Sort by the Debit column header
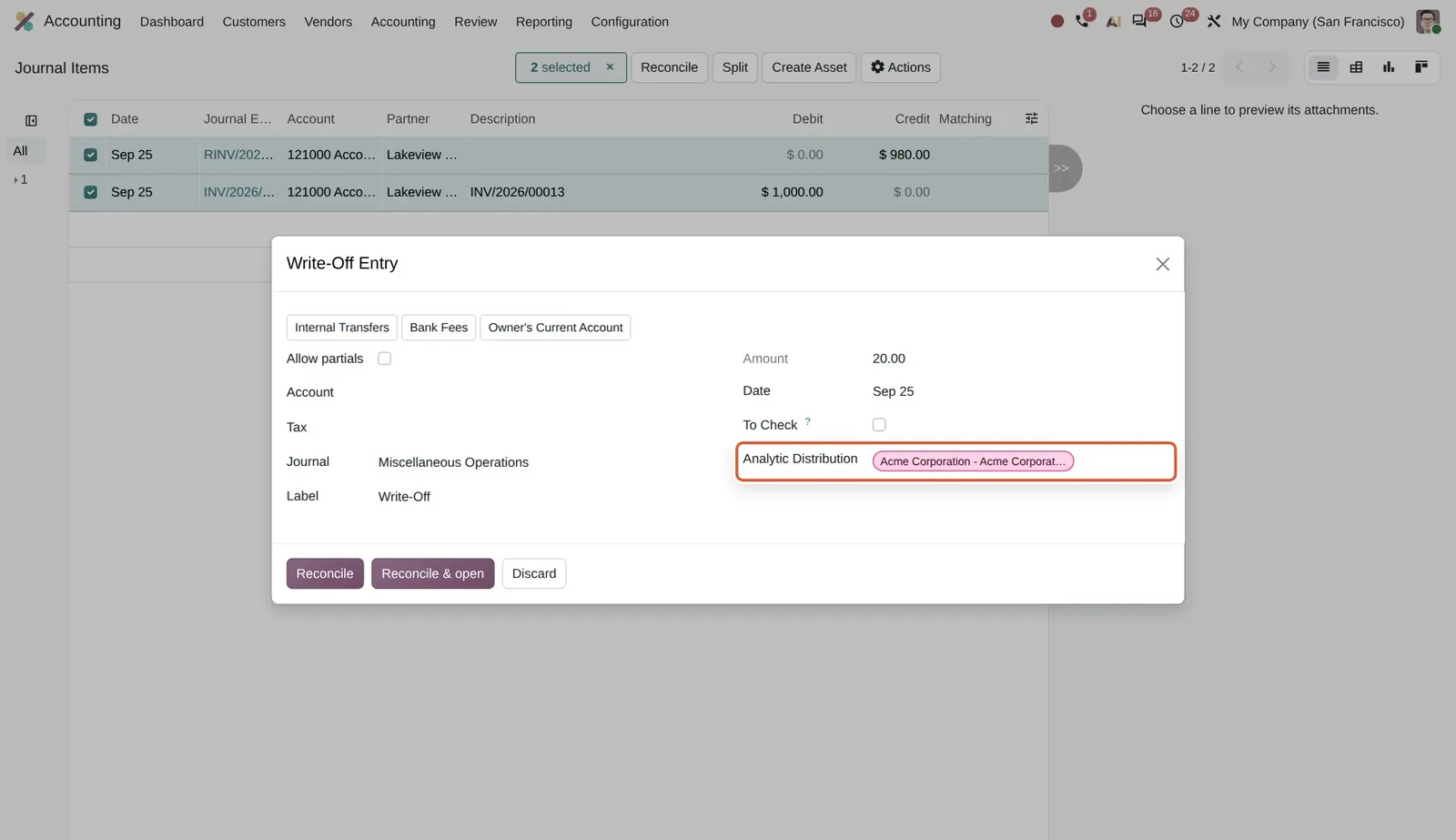 coord(807,119)
